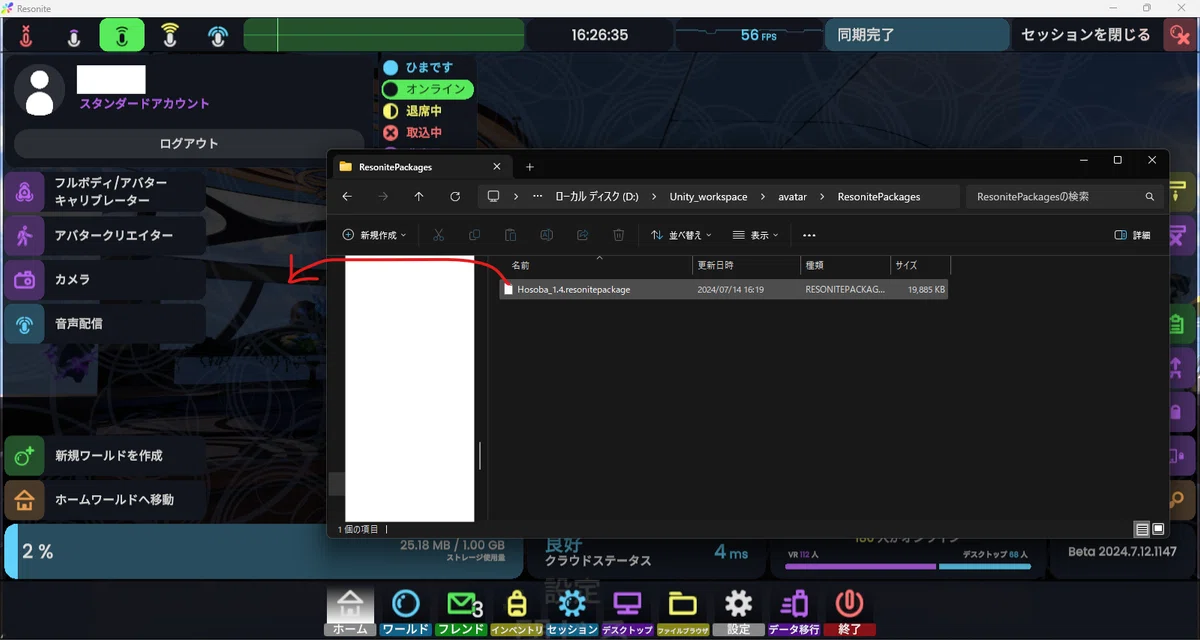Expand the 新規作成 dropdown in Explorer
The width and height of the screenshot is (1200, 640).
coord(375,235)
